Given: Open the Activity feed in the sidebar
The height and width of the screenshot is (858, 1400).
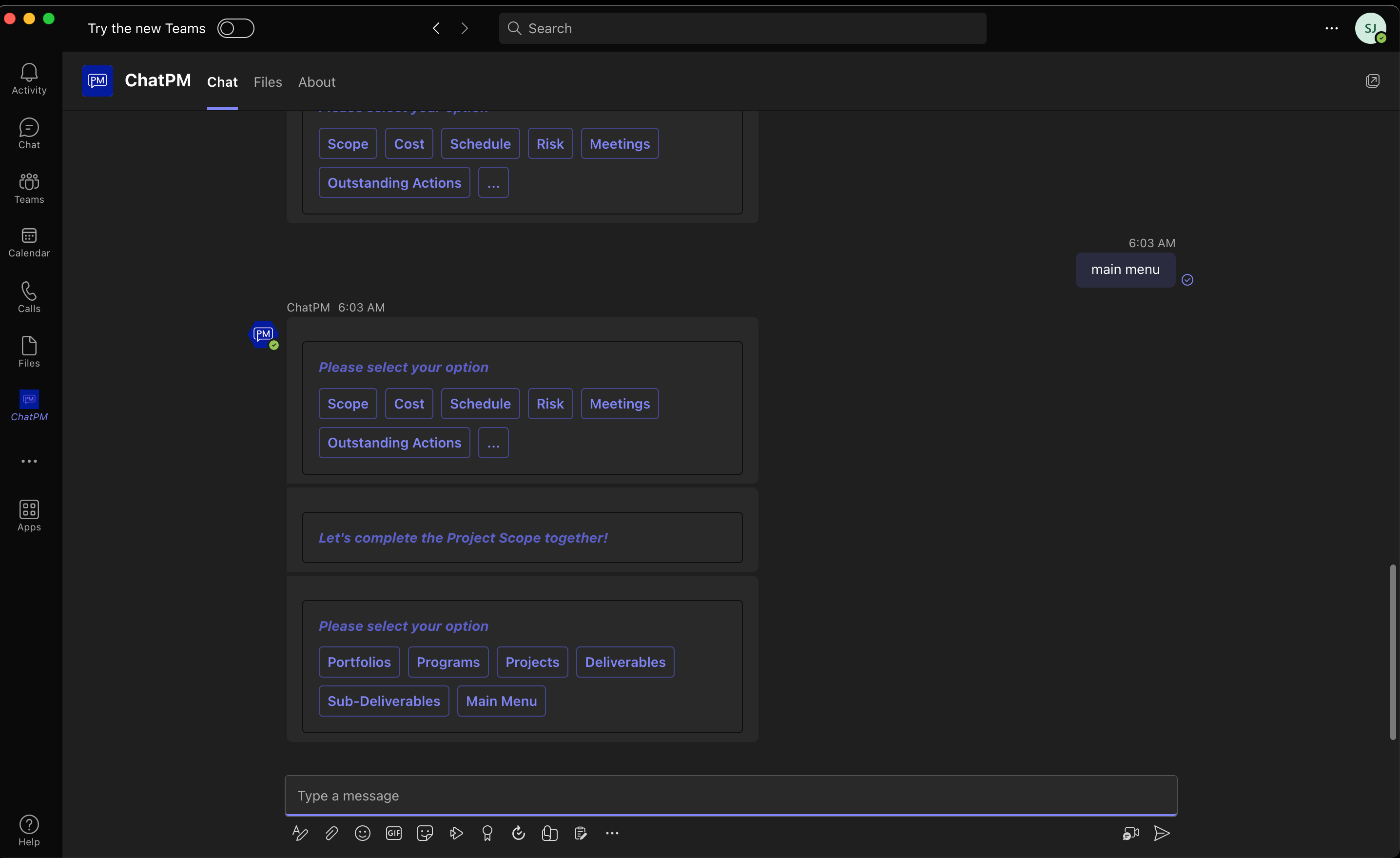Looking at the screenshot, I should [29, 79].
